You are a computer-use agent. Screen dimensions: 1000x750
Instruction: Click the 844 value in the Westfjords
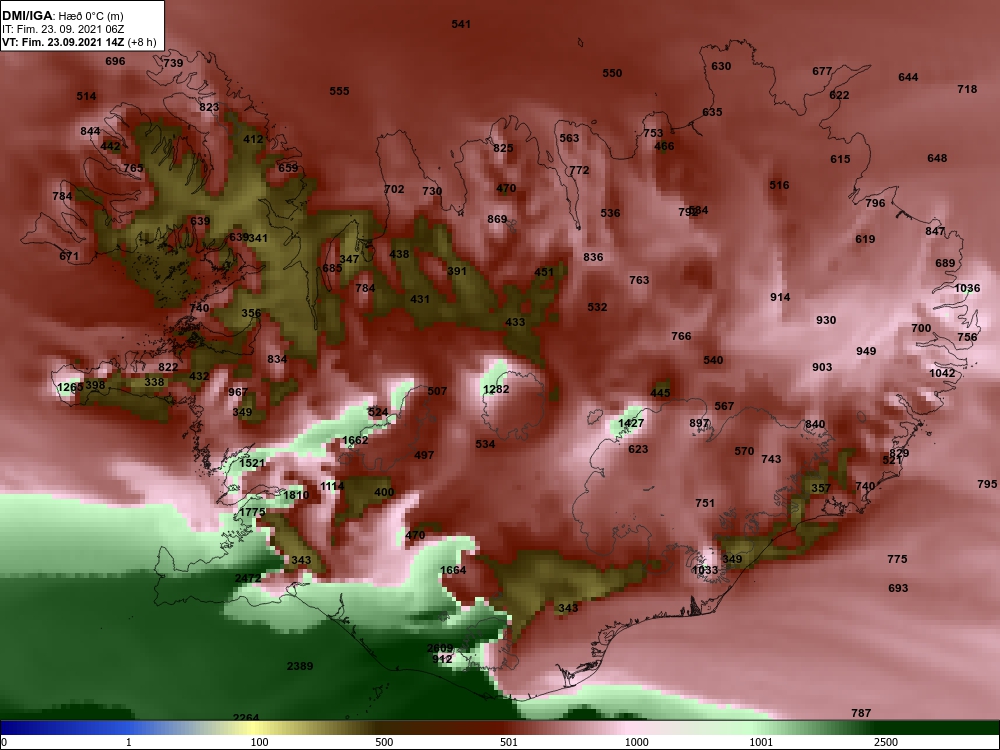tap(91, 131)
